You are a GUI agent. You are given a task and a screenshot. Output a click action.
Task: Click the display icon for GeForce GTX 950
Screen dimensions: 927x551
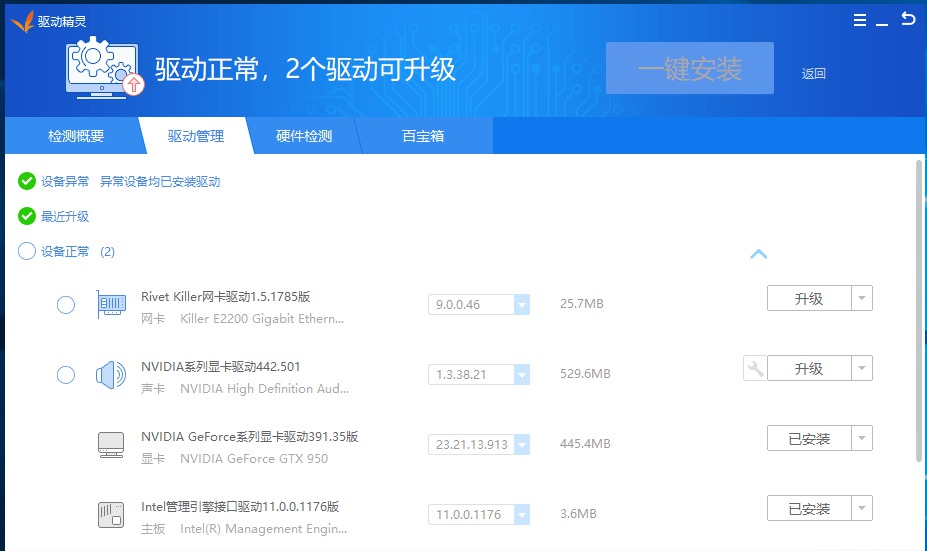(x=111, y=445)
